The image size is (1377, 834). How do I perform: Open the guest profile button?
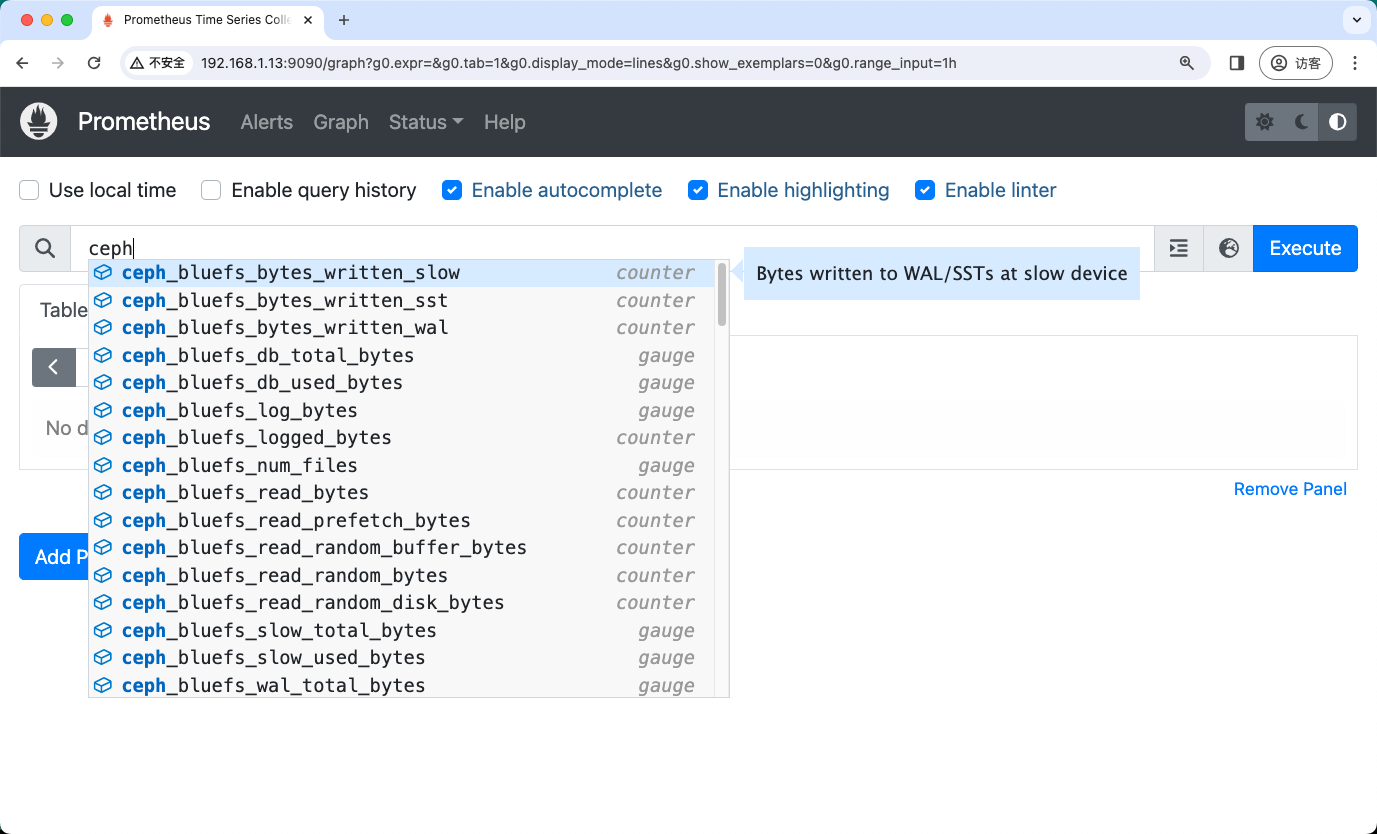[x=1296, y=63]
